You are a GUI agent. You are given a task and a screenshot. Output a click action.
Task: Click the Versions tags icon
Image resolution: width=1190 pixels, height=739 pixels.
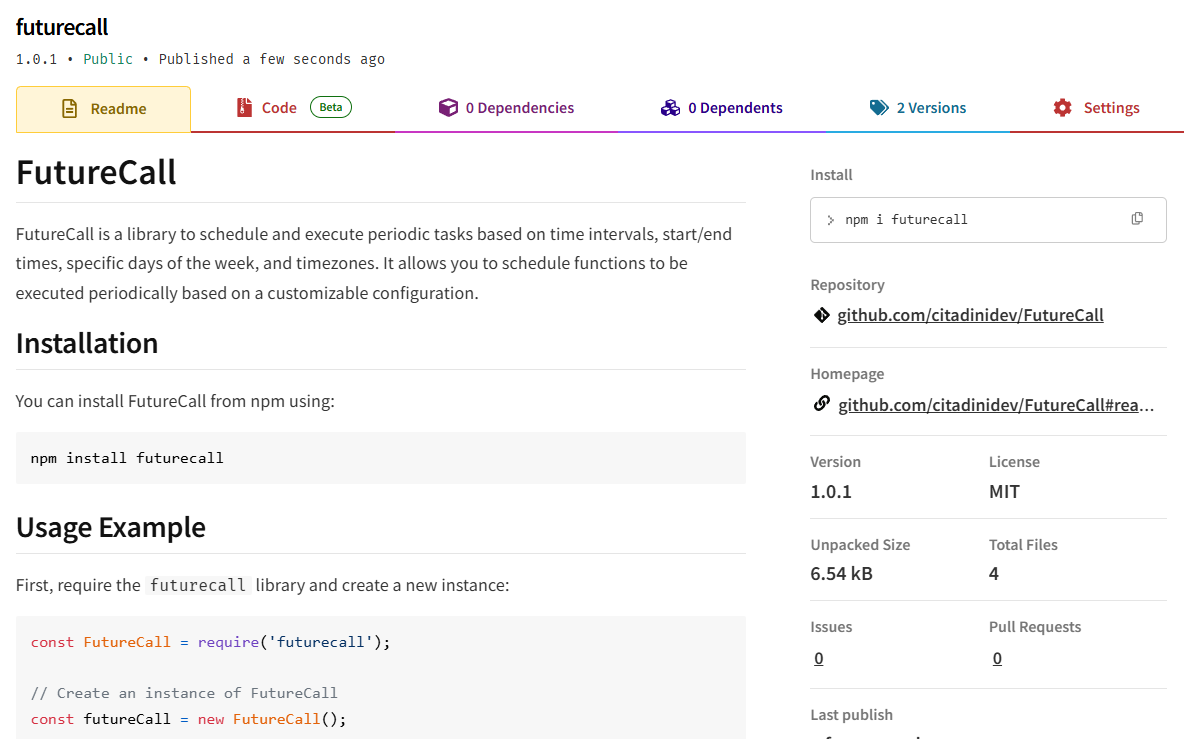point(879,108)
